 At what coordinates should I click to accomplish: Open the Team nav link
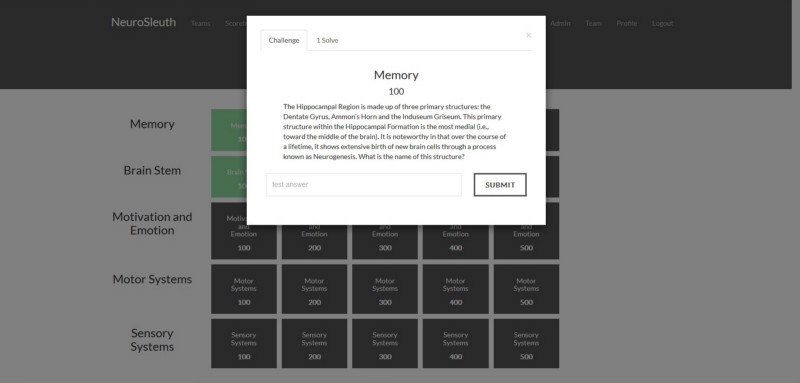click(593, 23)
